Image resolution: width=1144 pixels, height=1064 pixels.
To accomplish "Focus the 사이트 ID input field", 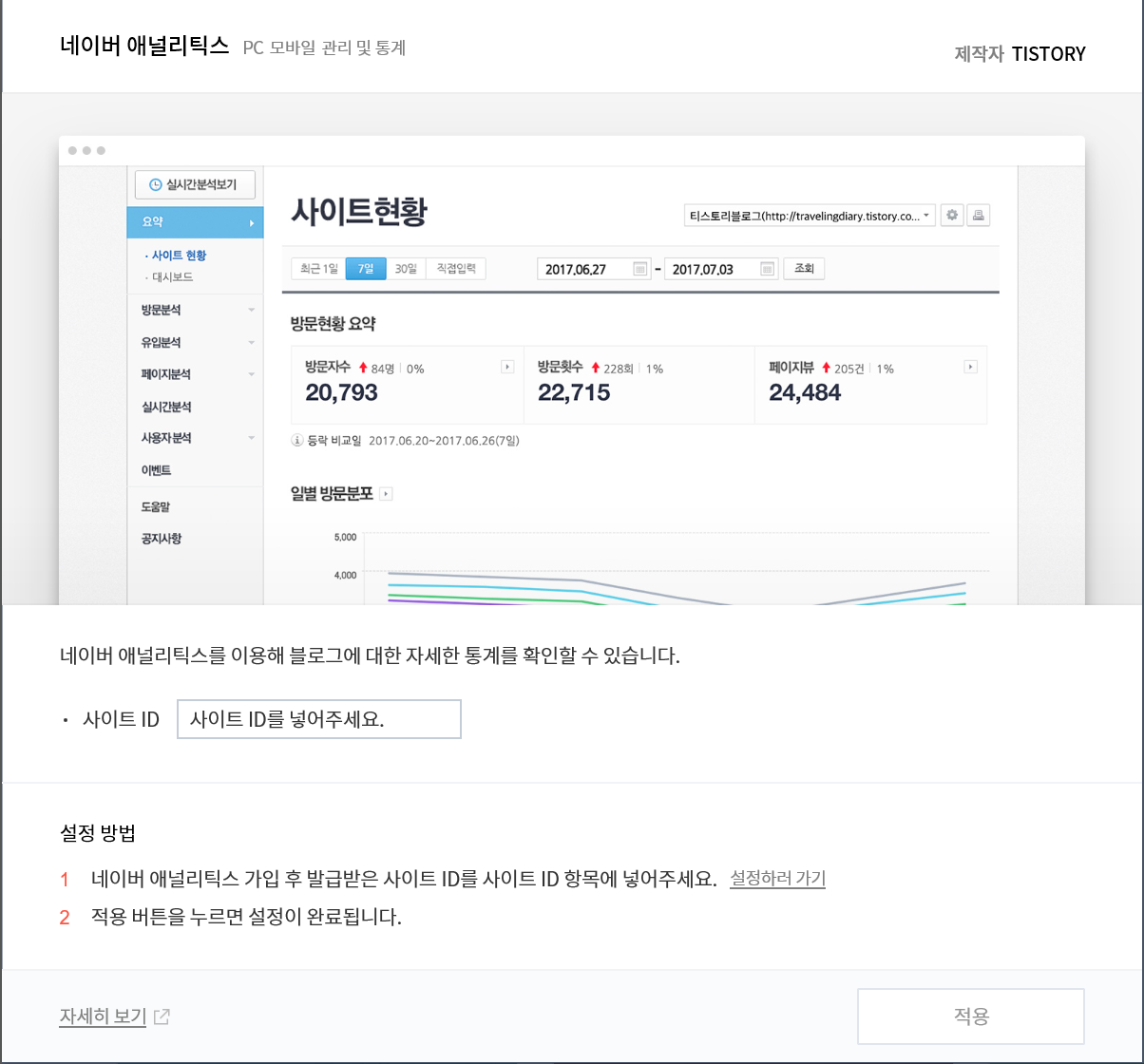I will (x=319, y=719).
